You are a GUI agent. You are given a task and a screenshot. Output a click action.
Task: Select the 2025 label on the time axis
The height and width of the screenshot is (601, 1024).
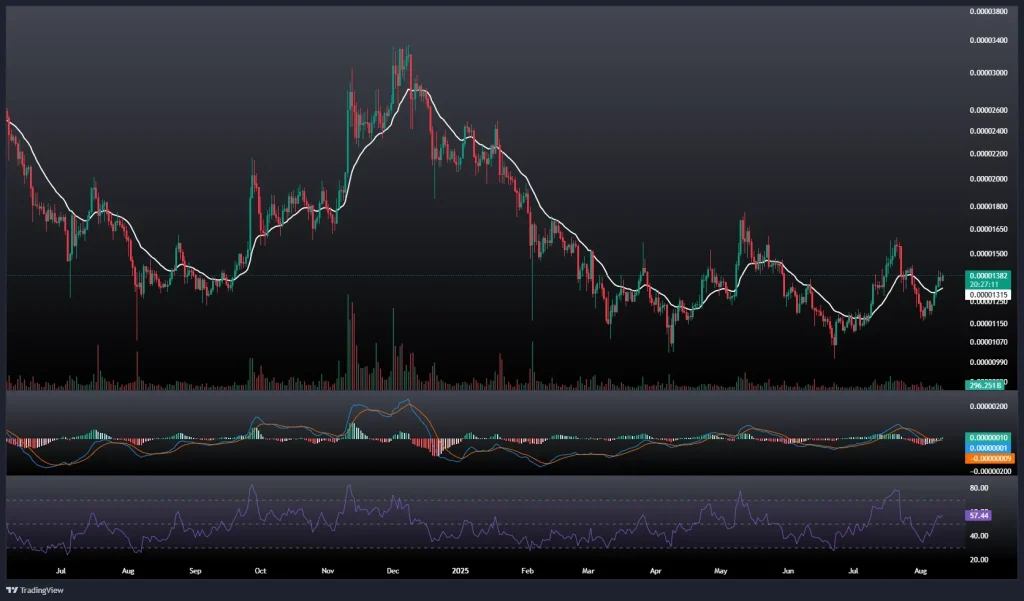click(x=458, y=571)
